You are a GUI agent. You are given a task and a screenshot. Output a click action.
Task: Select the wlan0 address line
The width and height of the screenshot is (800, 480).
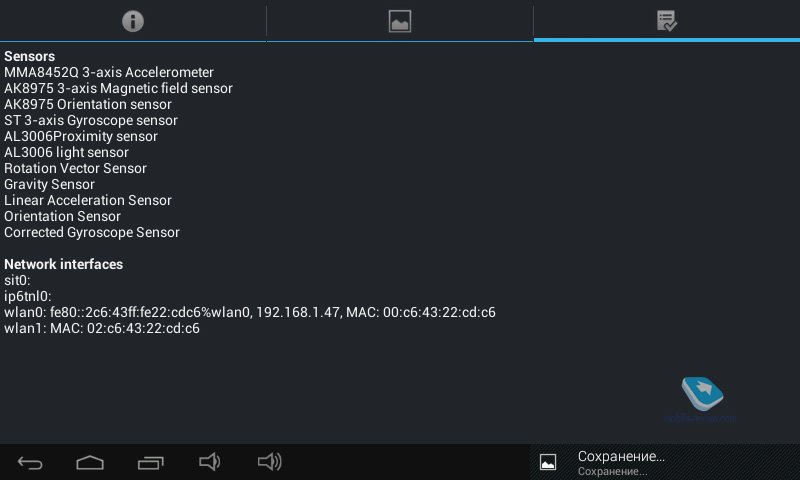coord(249,312)
